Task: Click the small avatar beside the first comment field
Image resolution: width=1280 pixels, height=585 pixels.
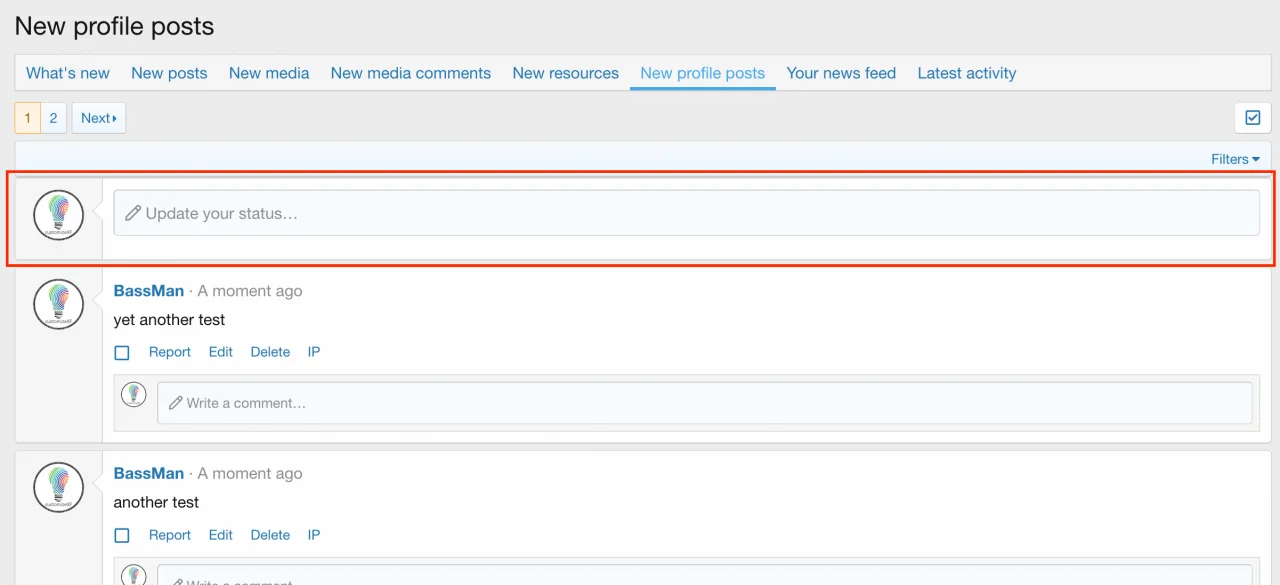Action: pos(134,393)
